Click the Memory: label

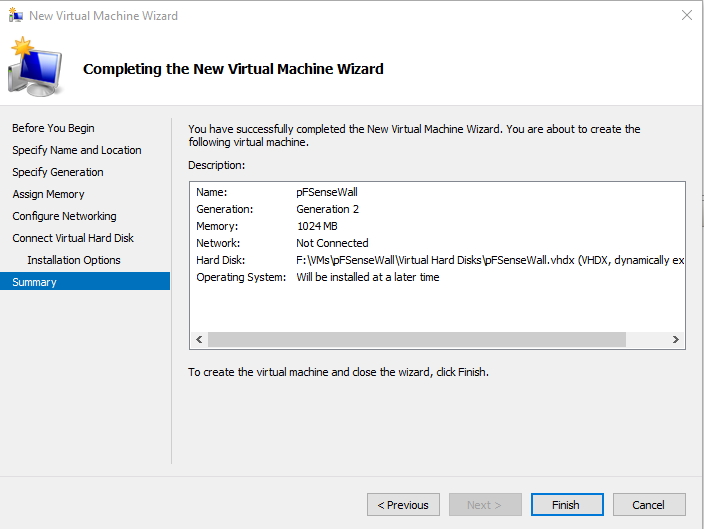coord(217,226)
